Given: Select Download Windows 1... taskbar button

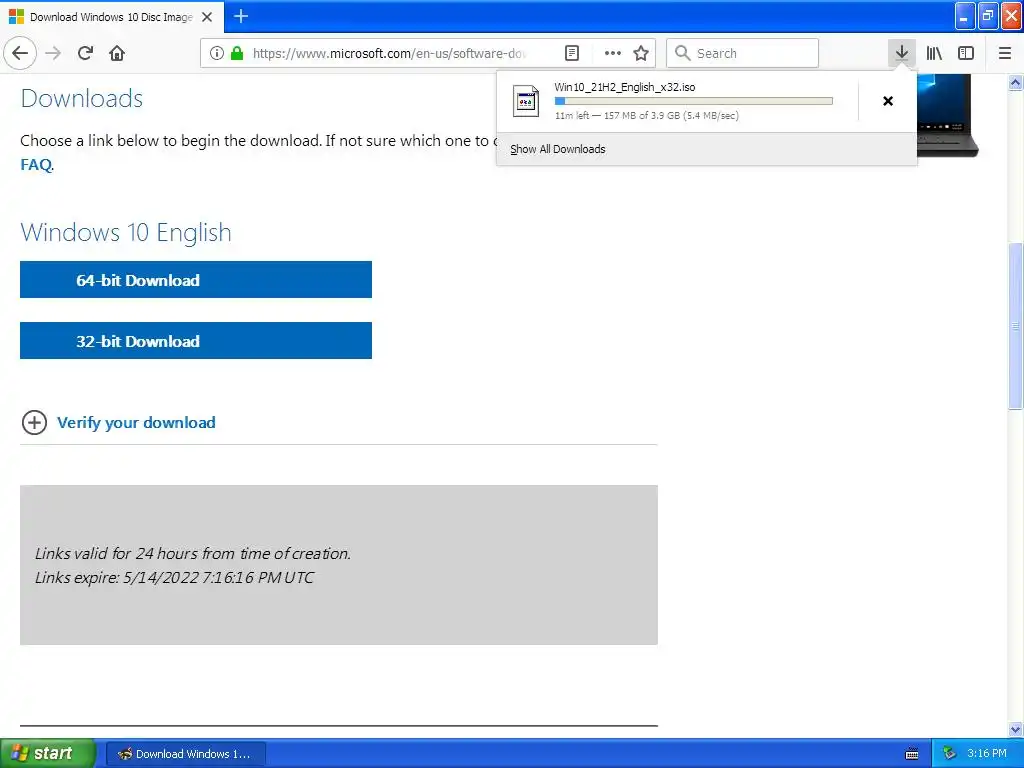Looking at the screenshot, I should click(x=185, y=754).
